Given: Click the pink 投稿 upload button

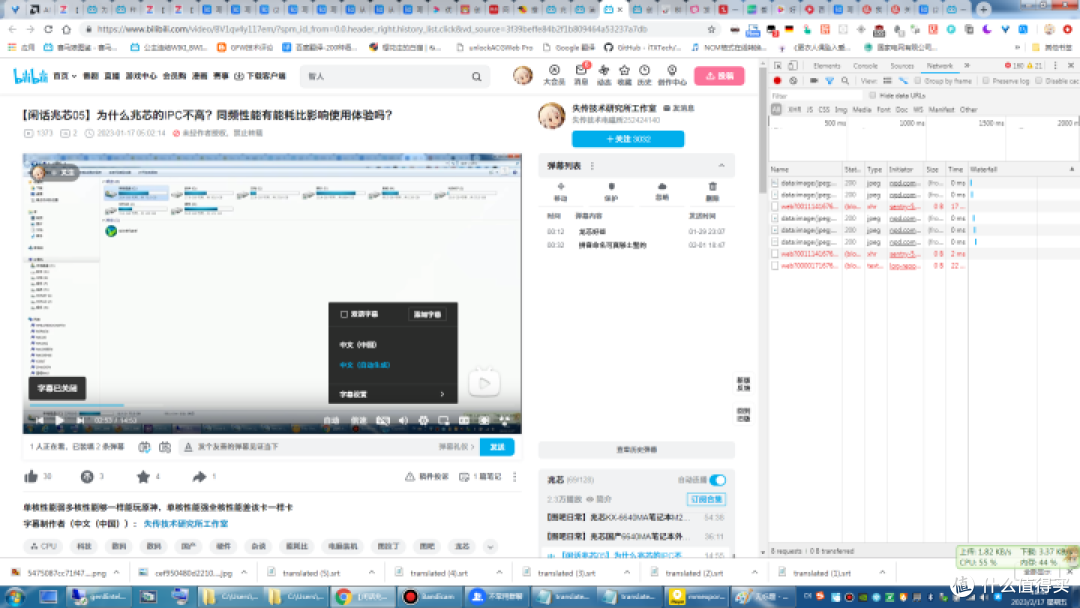Looking at the screenshot, I should click(719, 76).
